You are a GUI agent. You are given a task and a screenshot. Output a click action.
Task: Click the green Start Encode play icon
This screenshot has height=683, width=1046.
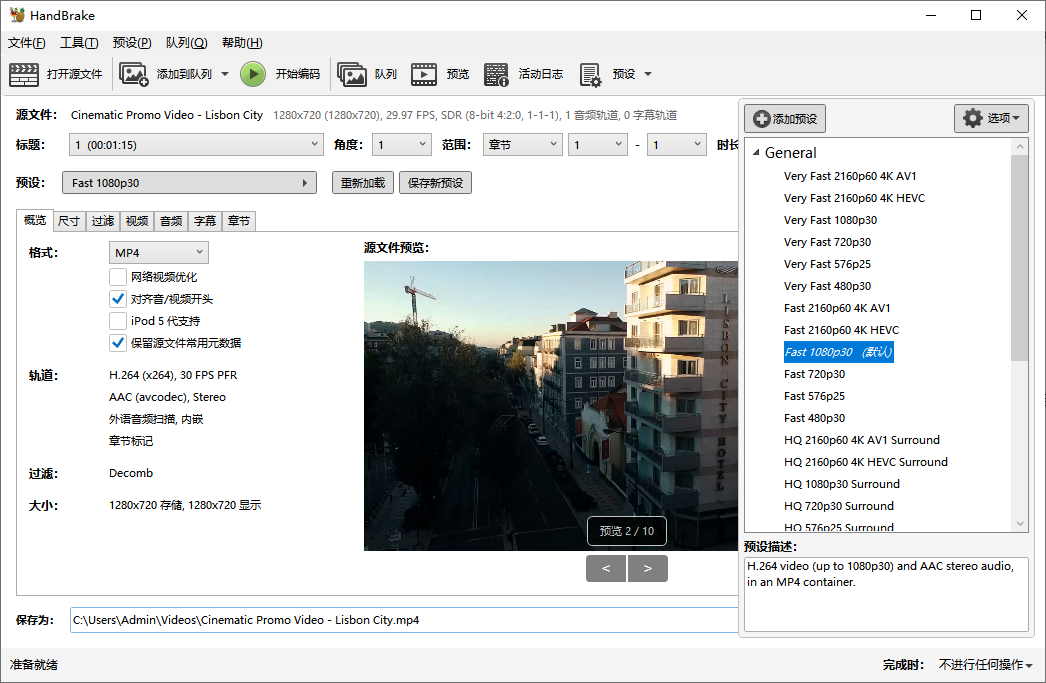253,74
